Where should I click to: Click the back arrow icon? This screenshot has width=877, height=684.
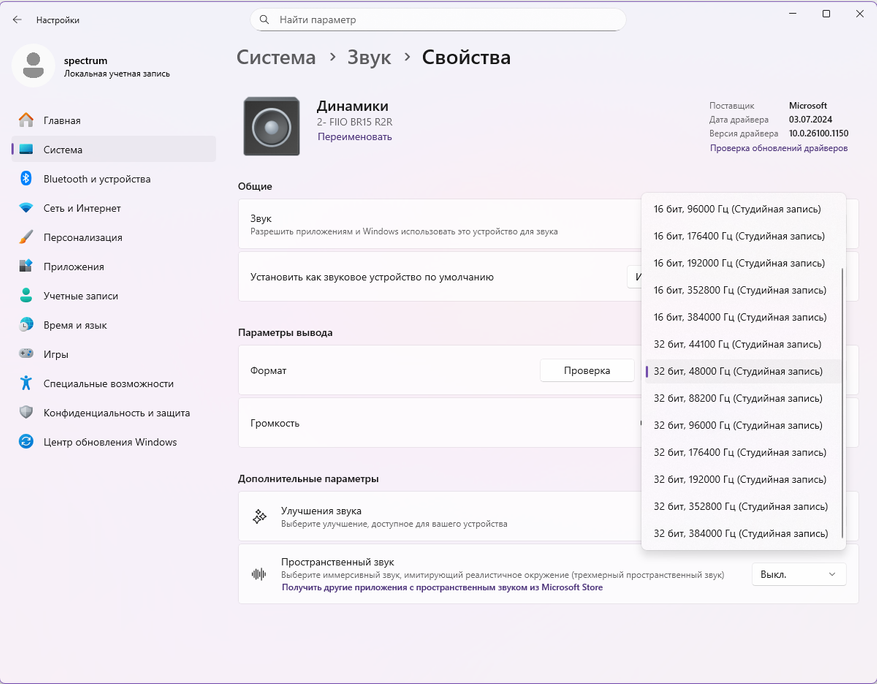[x=17, y=19]
